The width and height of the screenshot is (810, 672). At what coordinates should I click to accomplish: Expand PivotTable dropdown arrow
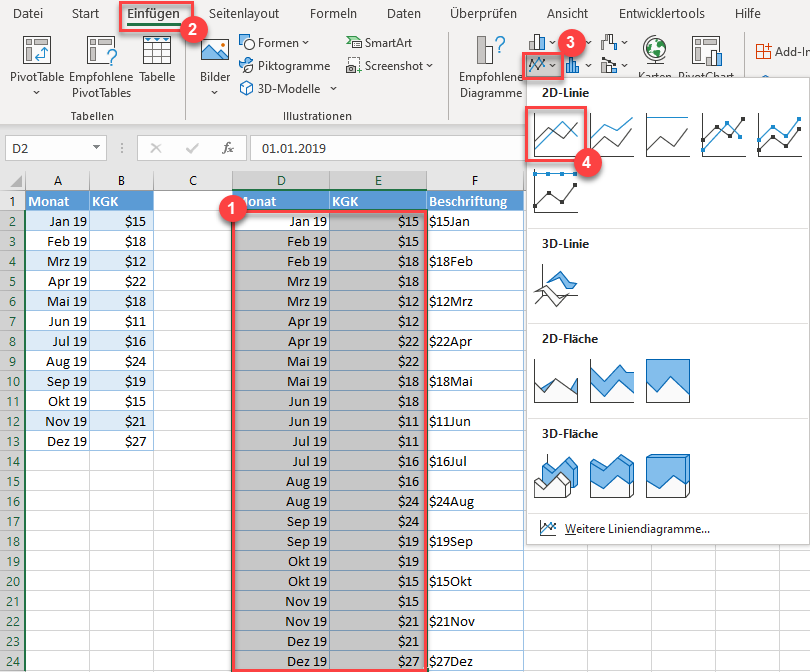(x=36, y=93)
